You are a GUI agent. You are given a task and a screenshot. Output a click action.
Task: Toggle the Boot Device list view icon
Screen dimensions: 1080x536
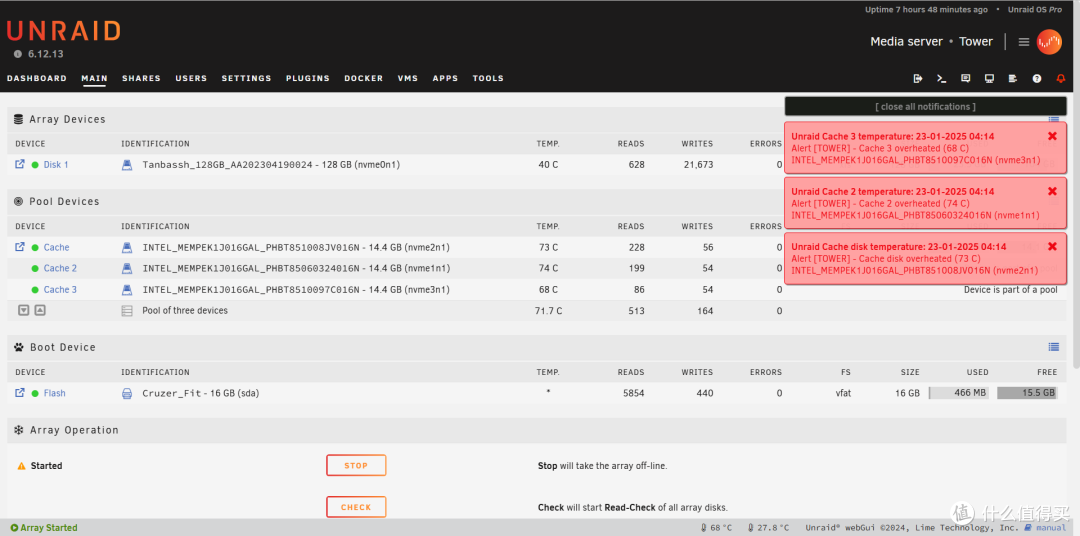[x=1053, y=347]
